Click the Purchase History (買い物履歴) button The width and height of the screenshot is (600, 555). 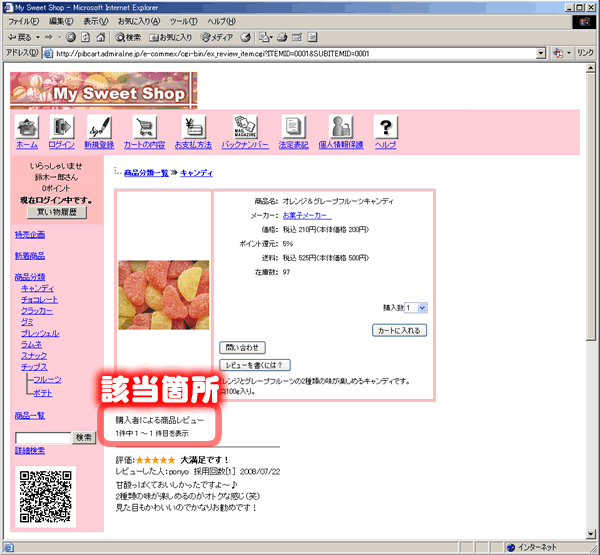click(x=57, y=212)
